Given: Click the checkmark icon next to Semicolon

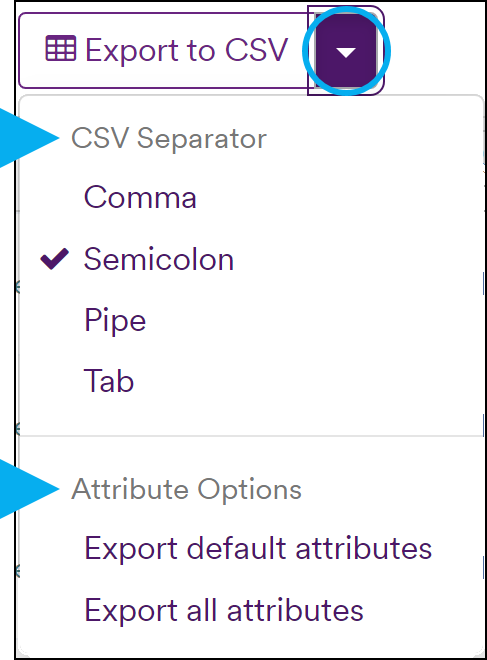Looking at the screenshot, I should (54, 258).
